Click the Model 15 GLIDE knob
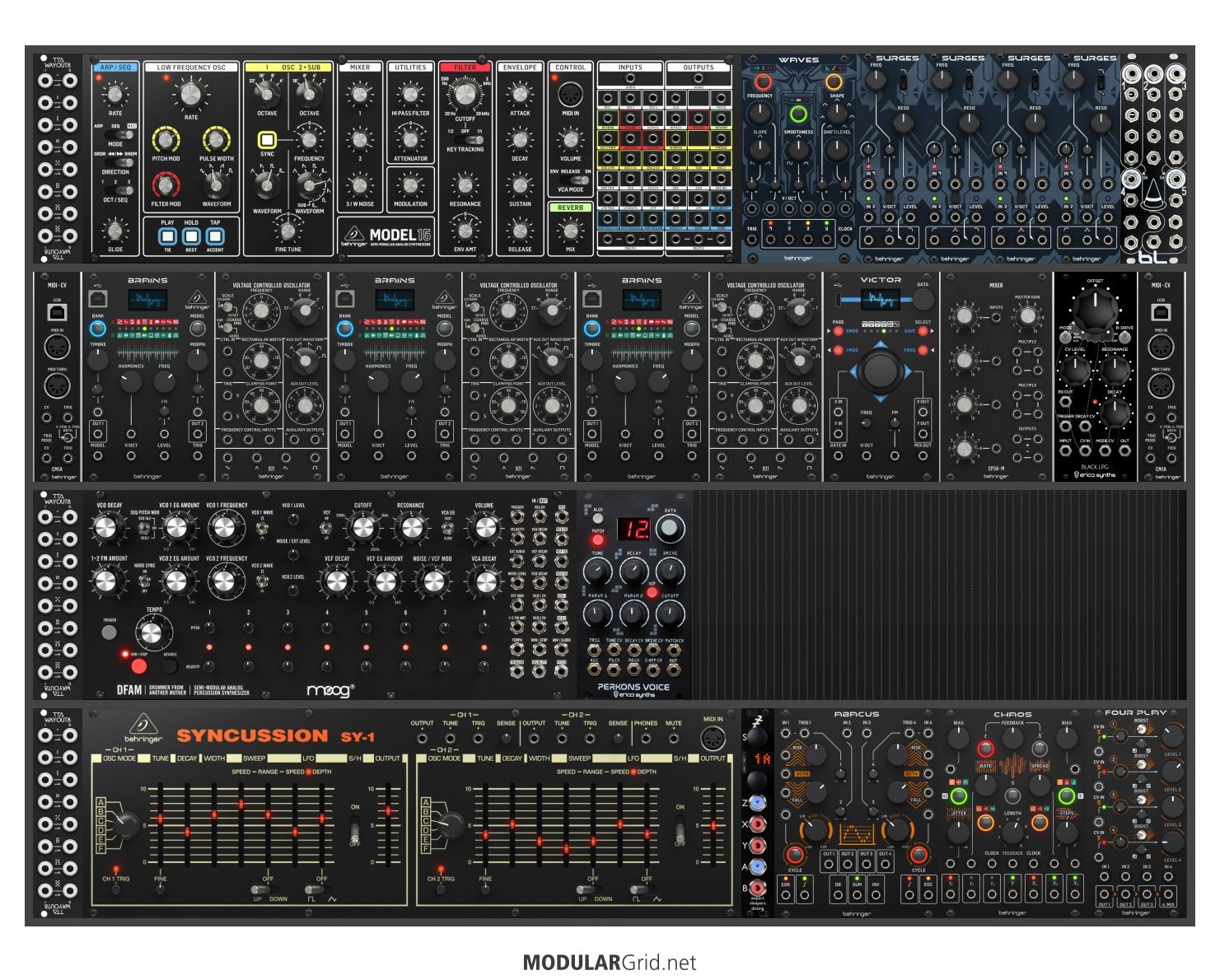 (115, 230)
